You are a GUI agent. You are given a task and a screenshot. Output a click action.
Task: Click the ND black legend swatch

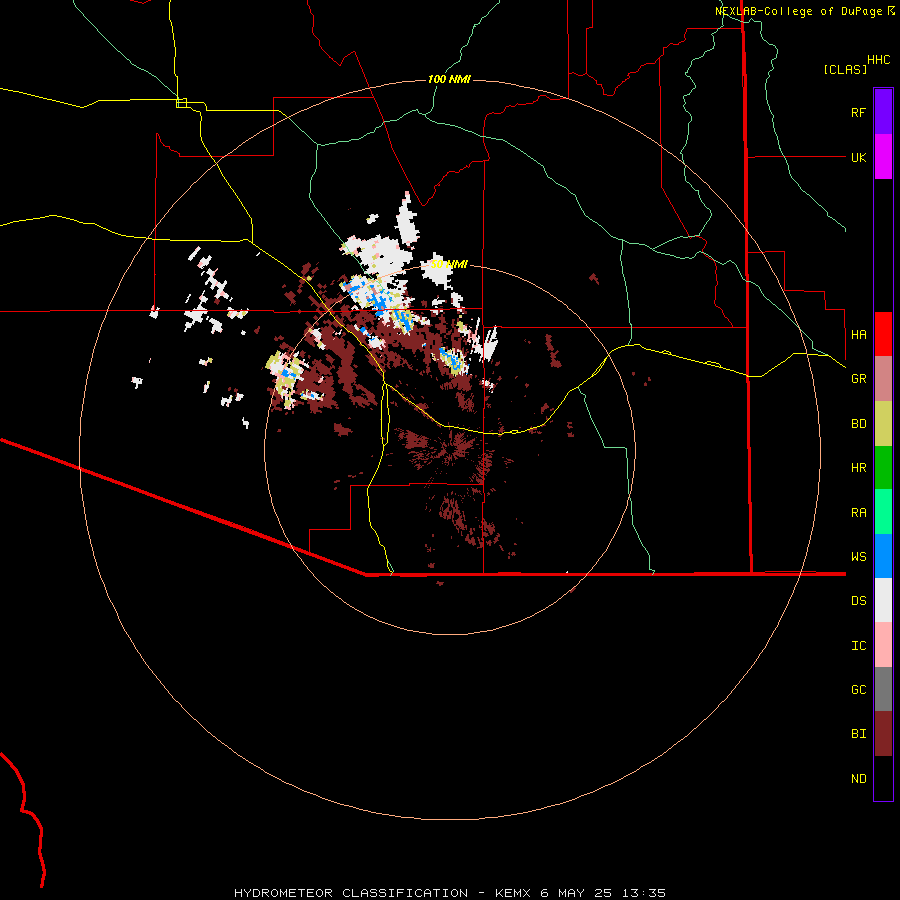[x=883, y=778]
